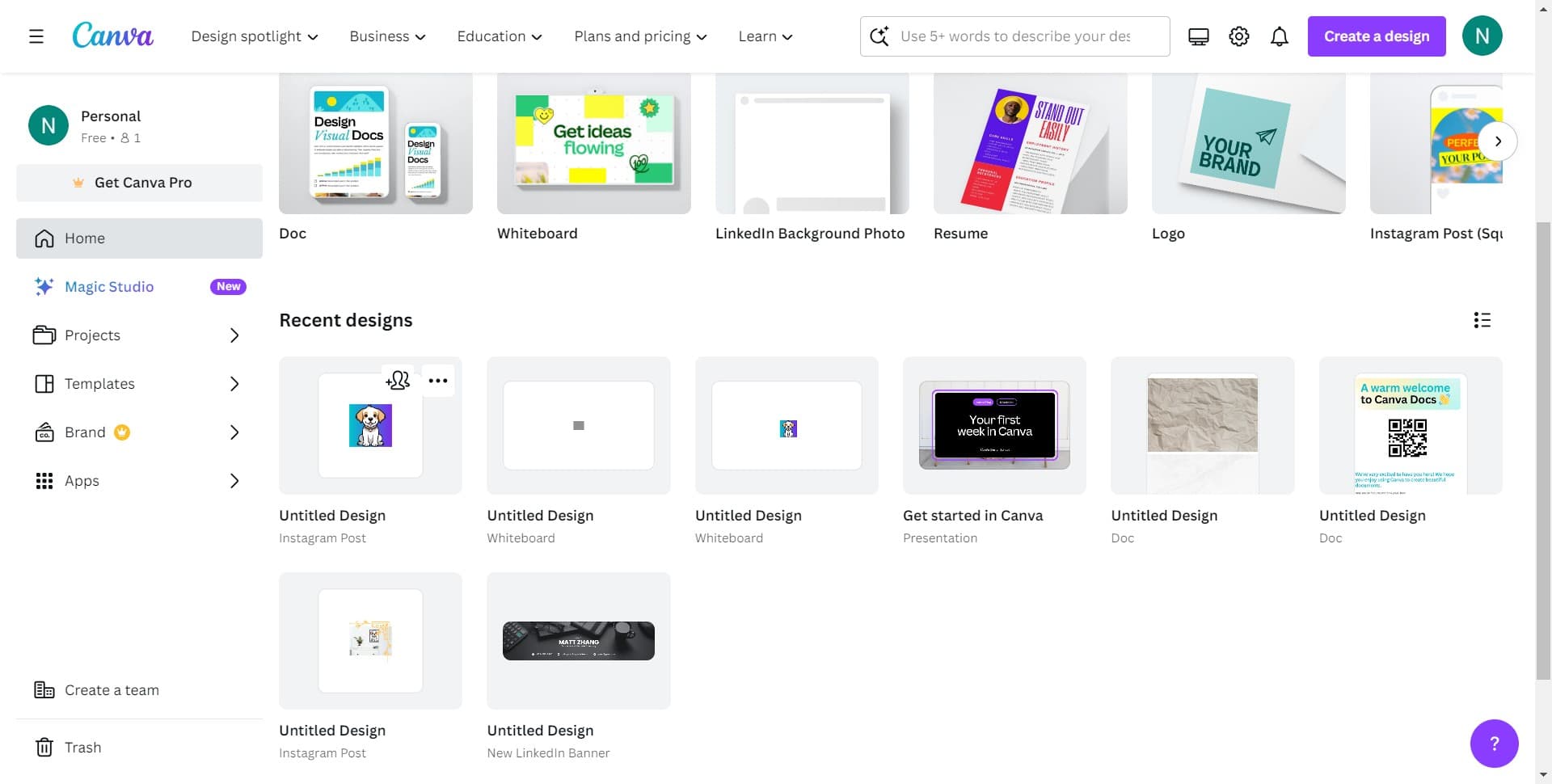Expand the Brand submenu chevron
The image size is (1552, 784).
click(234, 432)
